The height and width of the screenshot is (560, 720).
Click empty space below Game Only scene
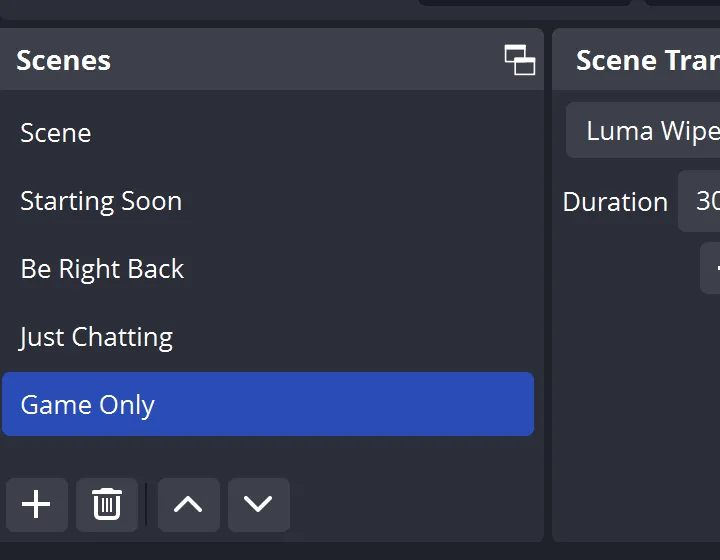[270, 455]
